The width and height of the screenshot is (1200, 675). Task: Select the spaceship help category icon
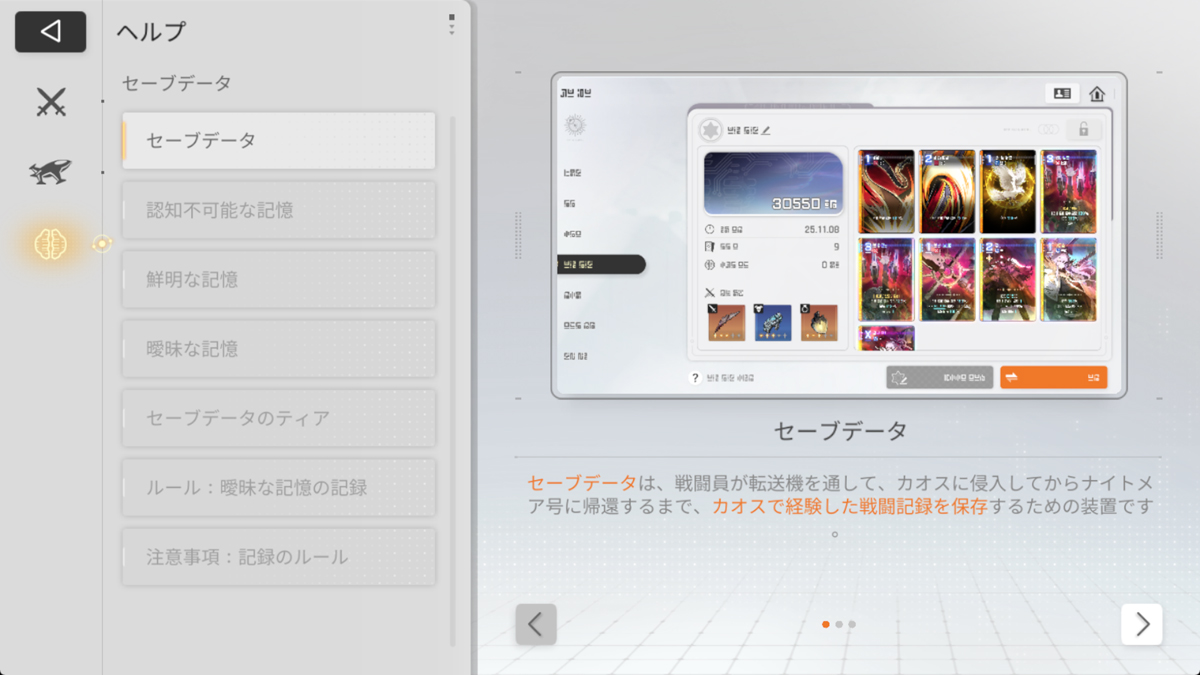(50, 172)
